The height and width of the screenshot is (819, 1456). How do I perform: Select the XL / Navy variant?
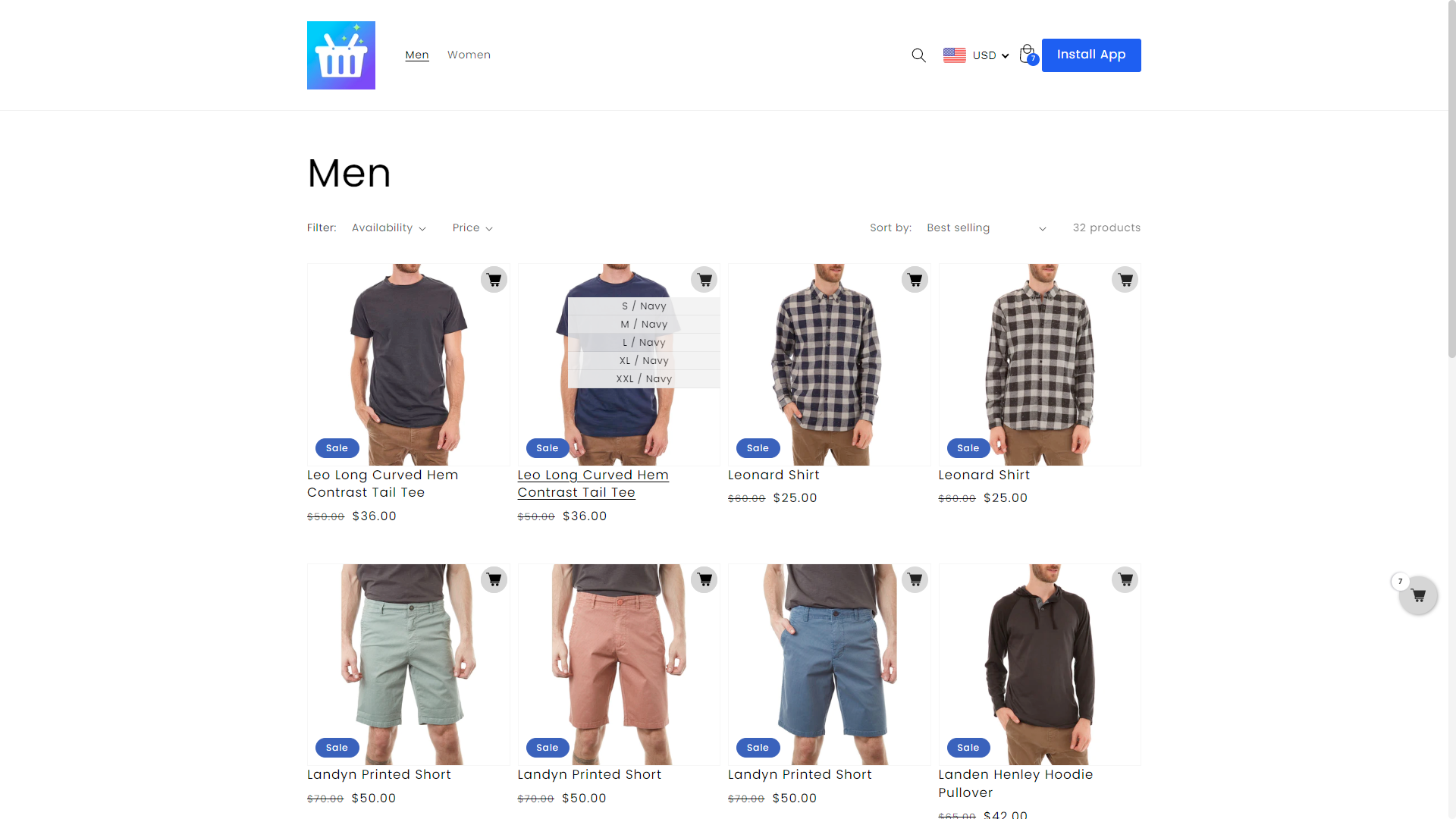click(x=644, y=361)
